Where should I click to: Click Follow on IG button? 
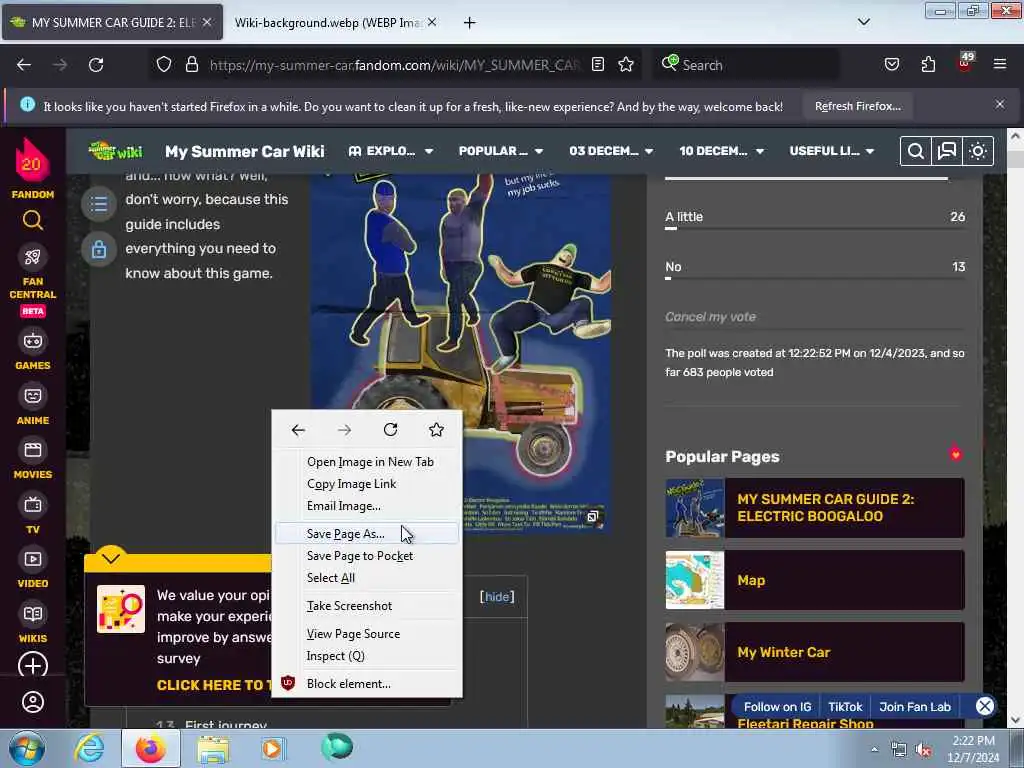coord(777,707)
